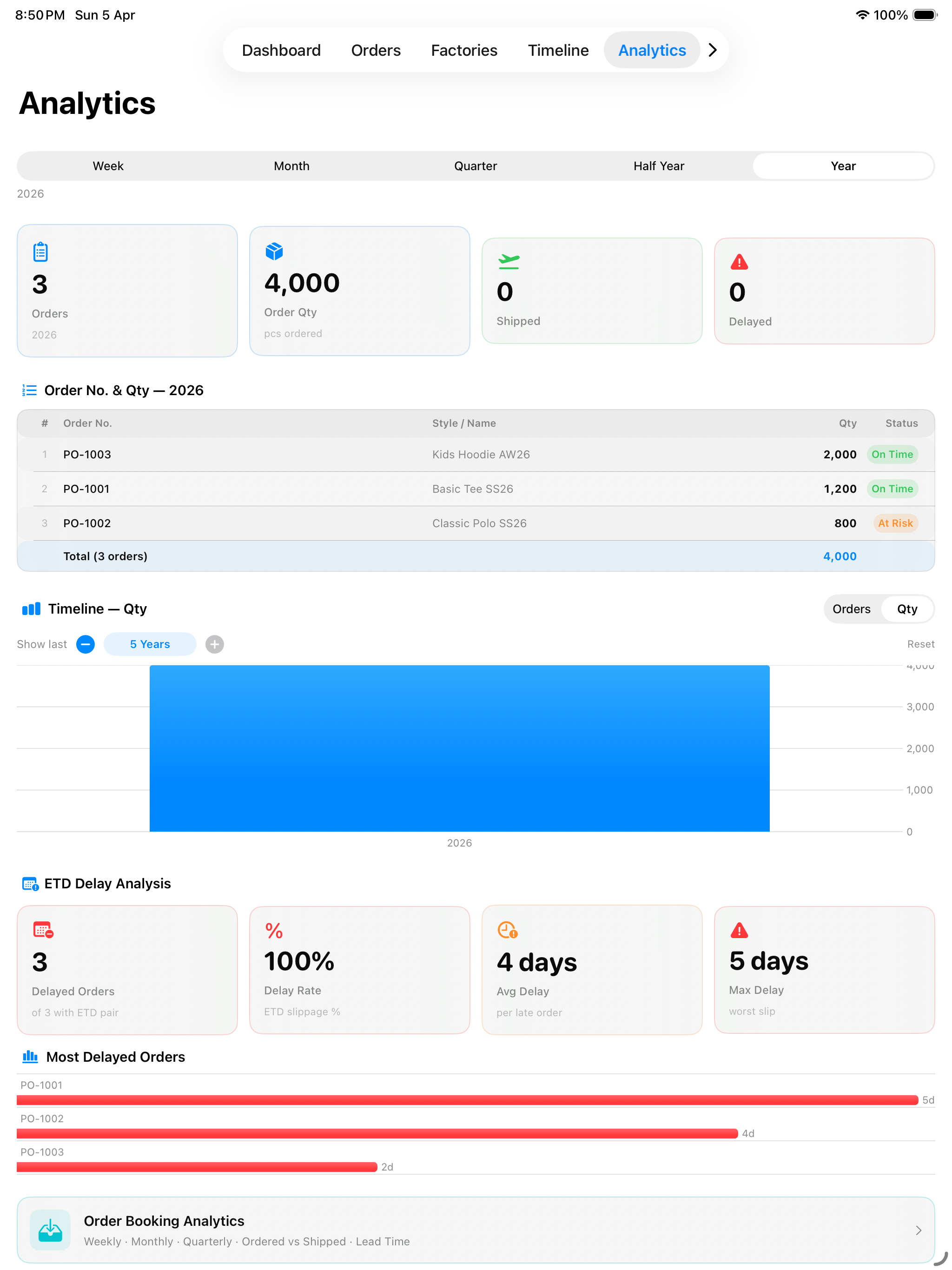Open the Order Booking Analytics title link
Screen dimensions: 952x1270
164,1221
